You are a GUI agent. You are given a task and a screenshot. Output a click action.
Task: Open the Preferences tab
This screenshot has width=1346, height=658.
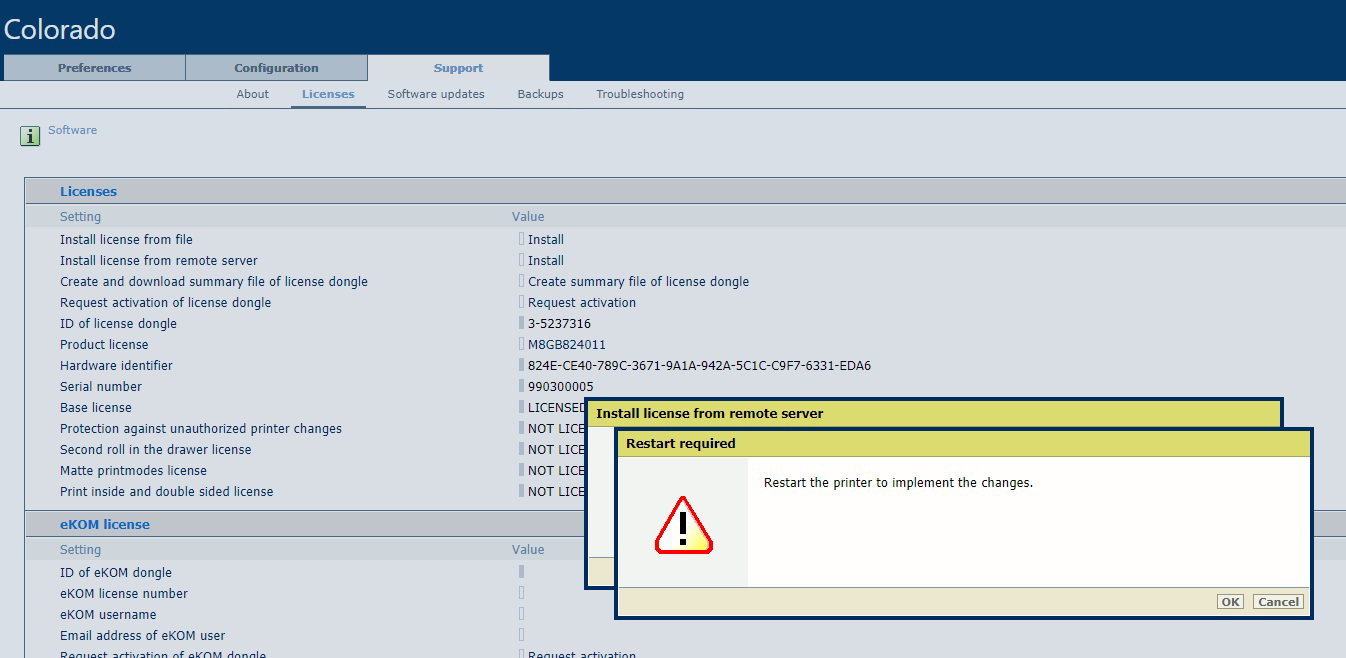pyautogui.click(x=94, y=68)
